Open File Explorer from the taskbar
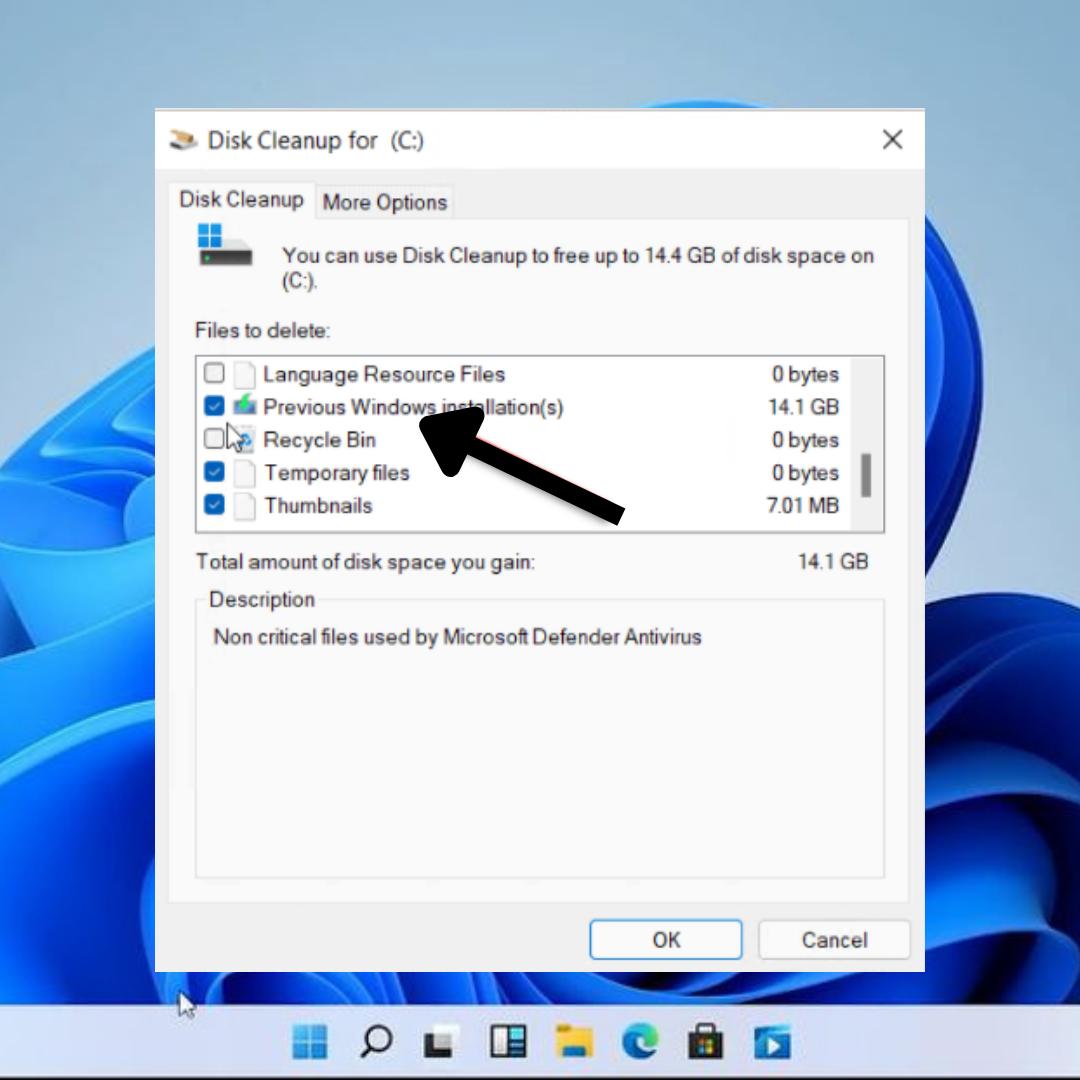 [x=574, y=1042]
